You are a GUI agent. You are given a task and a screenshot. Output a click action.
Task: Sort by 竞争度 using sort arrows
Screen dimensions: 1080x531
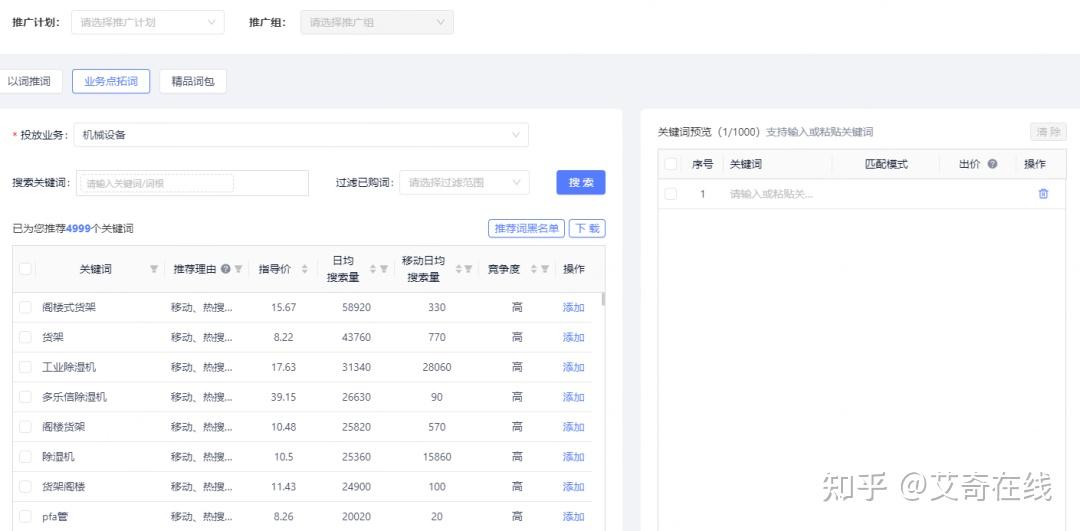(534, 269)
